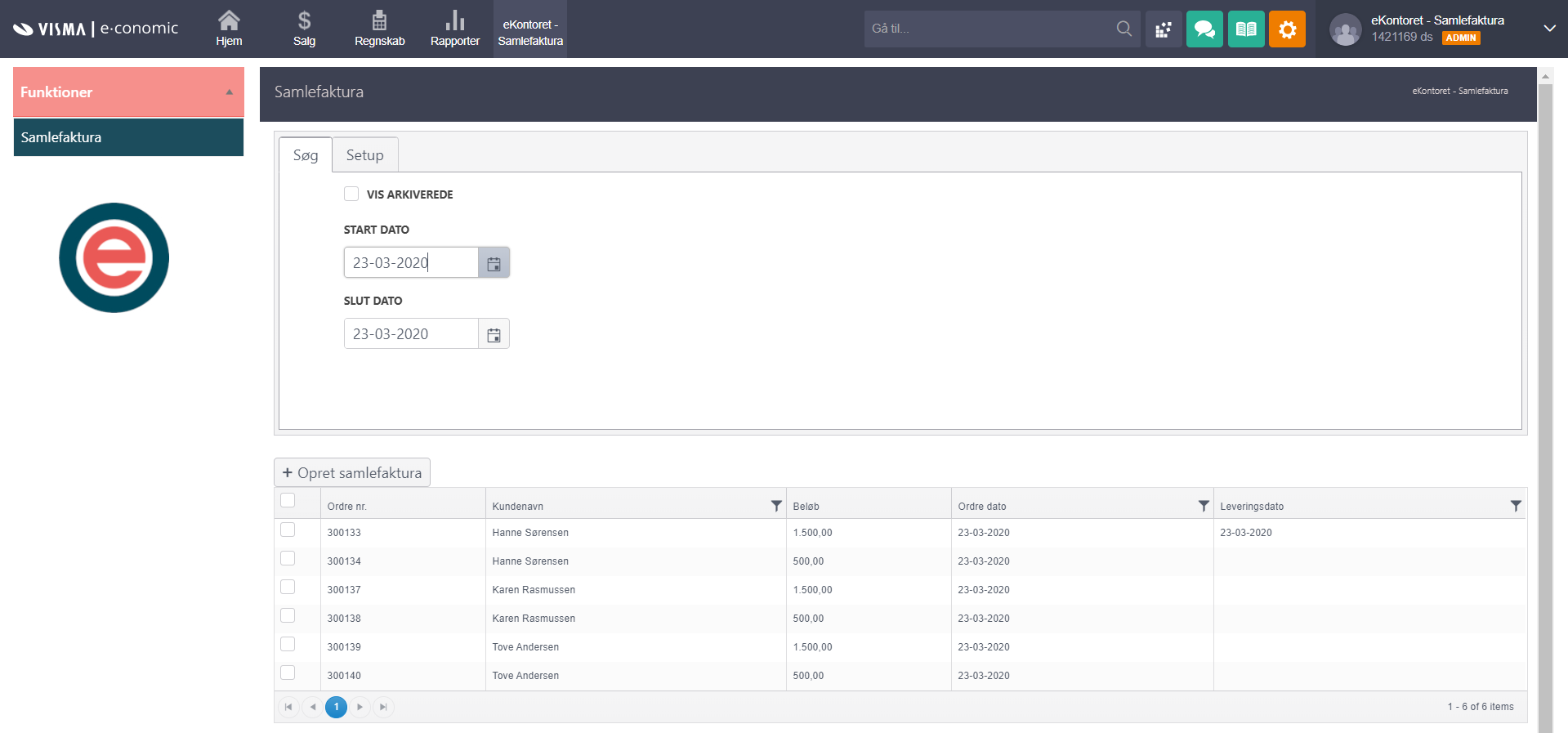Click the Opret samlefaktura button

click(x=352, y=473)
